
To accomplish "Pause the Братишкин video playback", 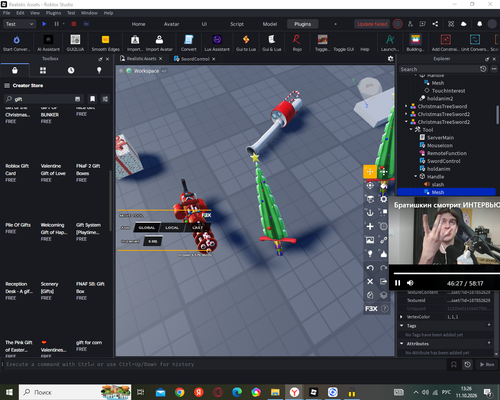I will point(397,283).
